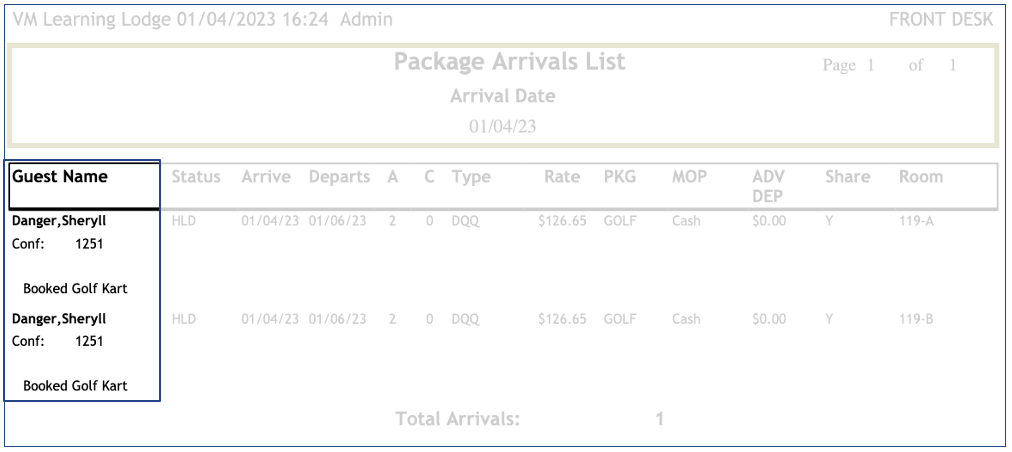Click the Total Arrivals label
1012x452 pixels.
point(457,419)
